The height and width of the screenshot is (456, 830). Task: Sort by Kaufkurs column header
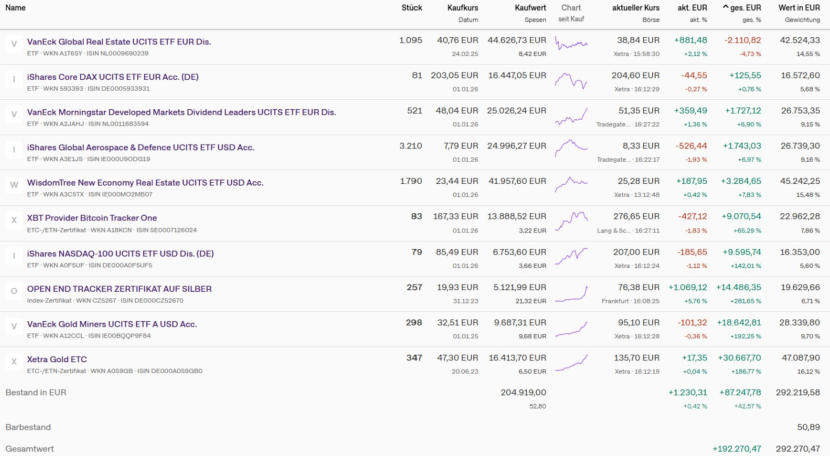pyautogui.click(x=462, y=8)
